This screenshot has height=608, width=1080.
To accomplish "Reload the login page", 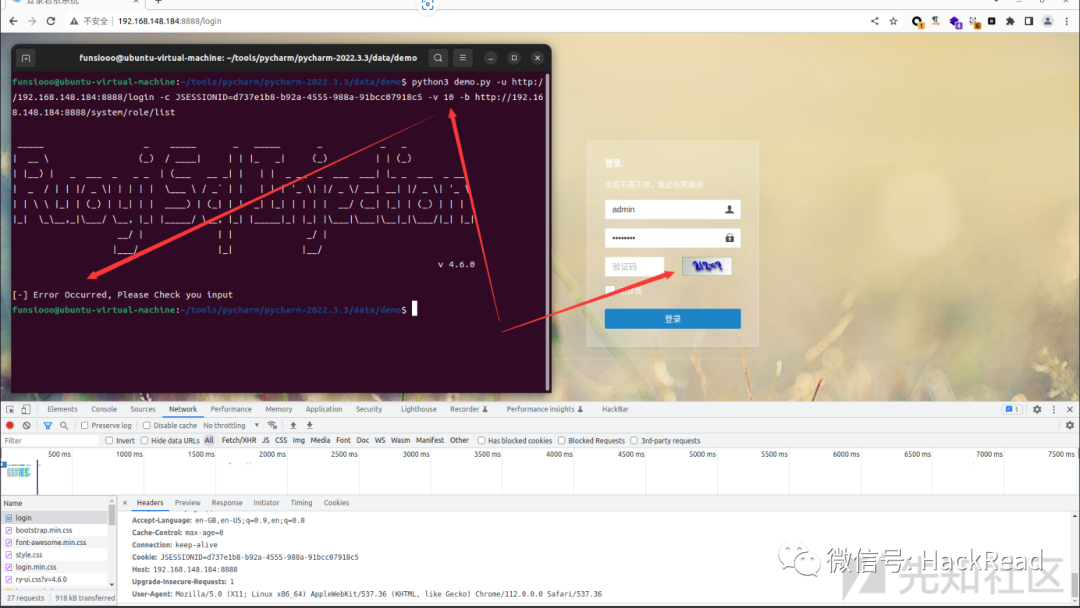I will click(51, 21).
